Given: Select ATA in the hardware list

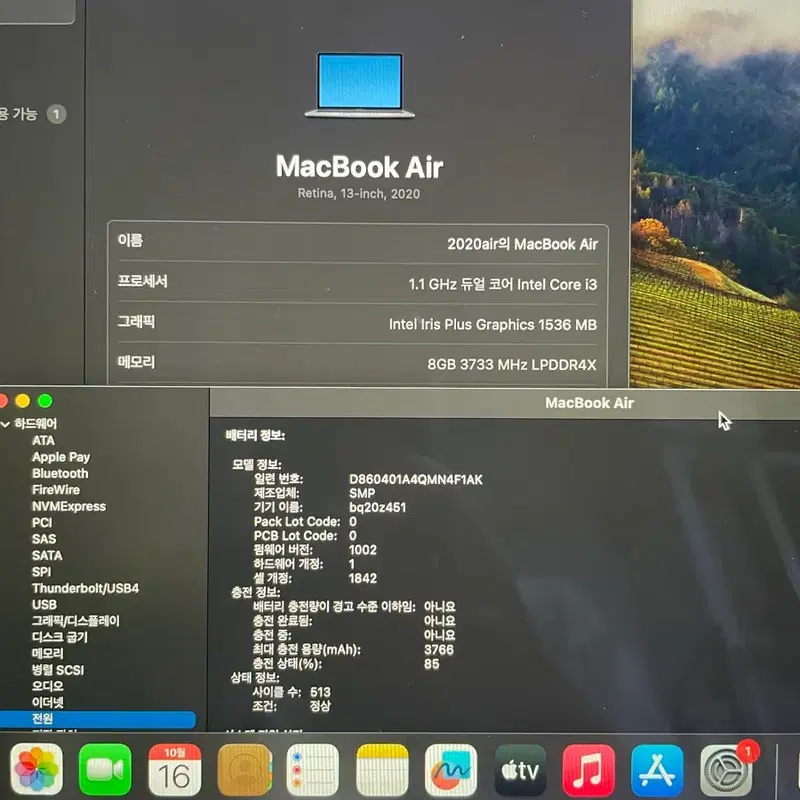Looking at the screenshot, I should 43,440.
